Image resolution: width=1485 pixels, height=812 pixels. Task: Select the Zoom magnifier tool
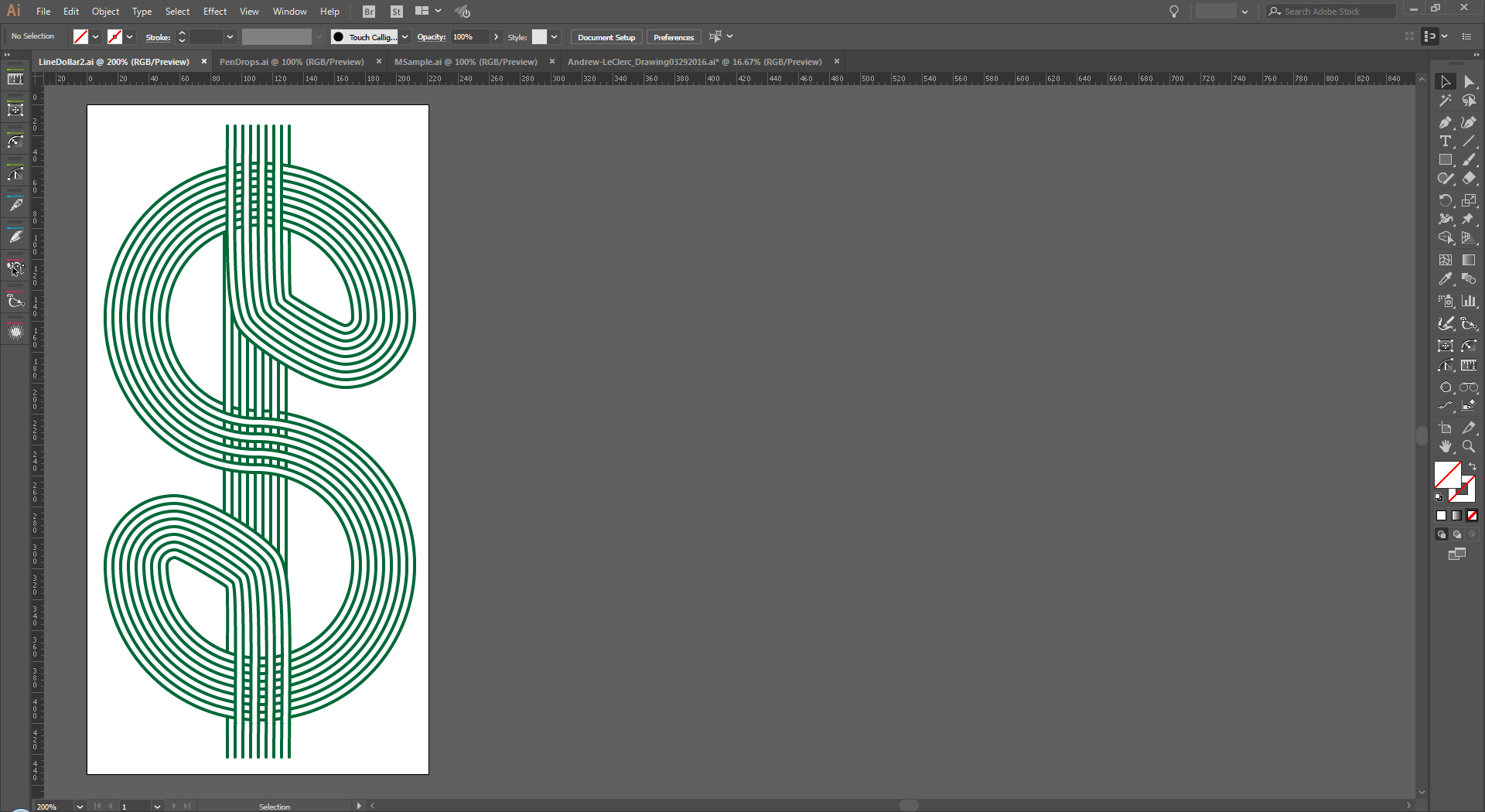click(1469, 446)
